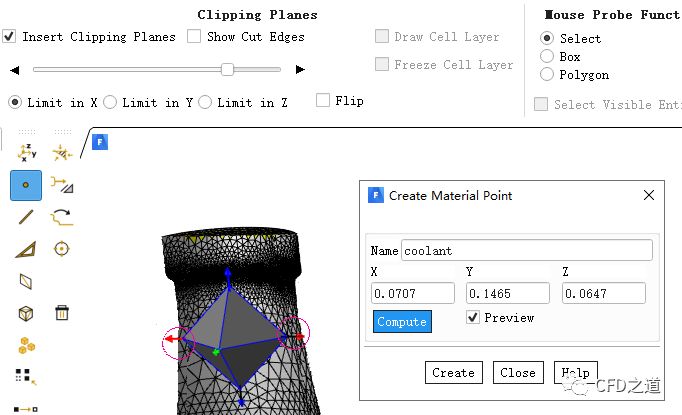Choose Polygon mouse probe function

[x=547, y=74]
